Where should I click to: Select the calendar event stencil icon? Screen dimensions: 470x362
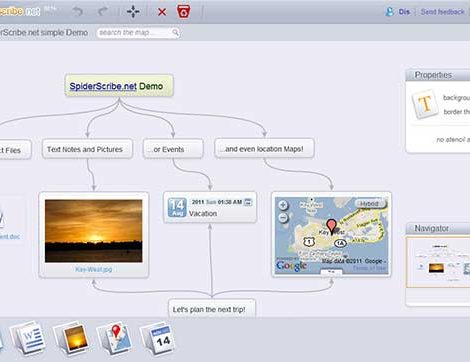pos(158,338)
